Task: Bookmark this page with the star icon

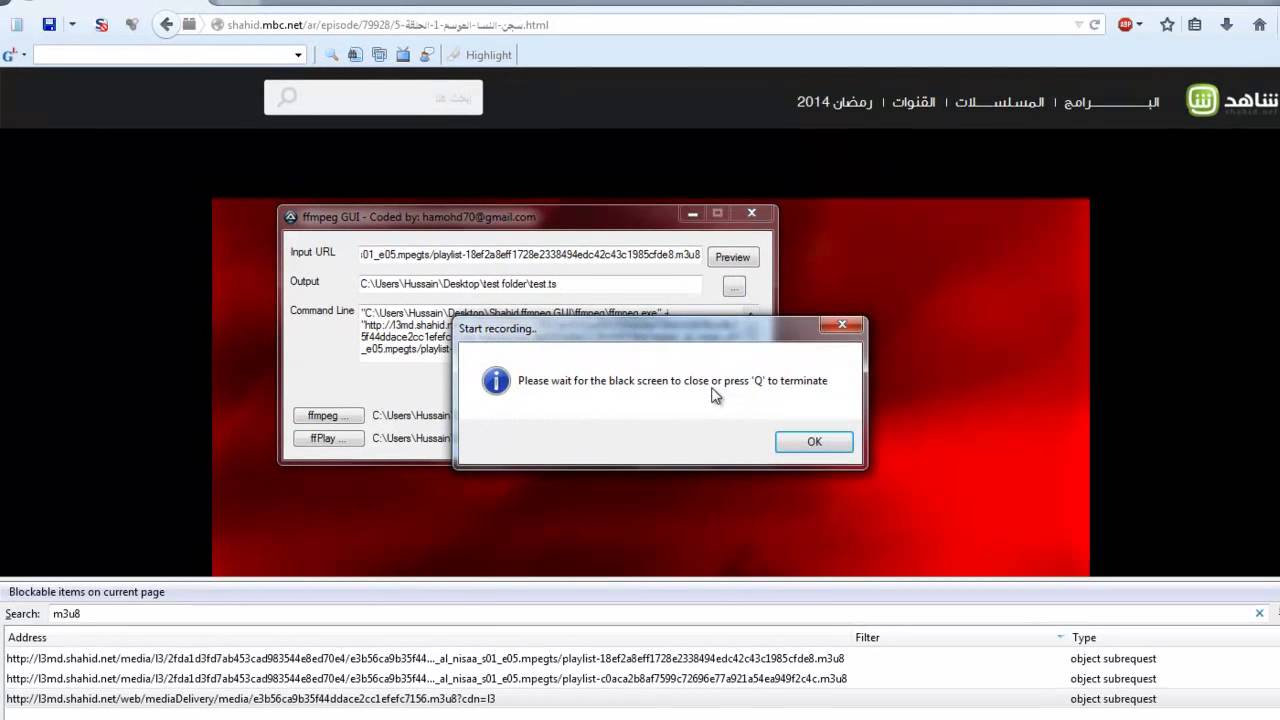Action: click(x=1167, y=25)
